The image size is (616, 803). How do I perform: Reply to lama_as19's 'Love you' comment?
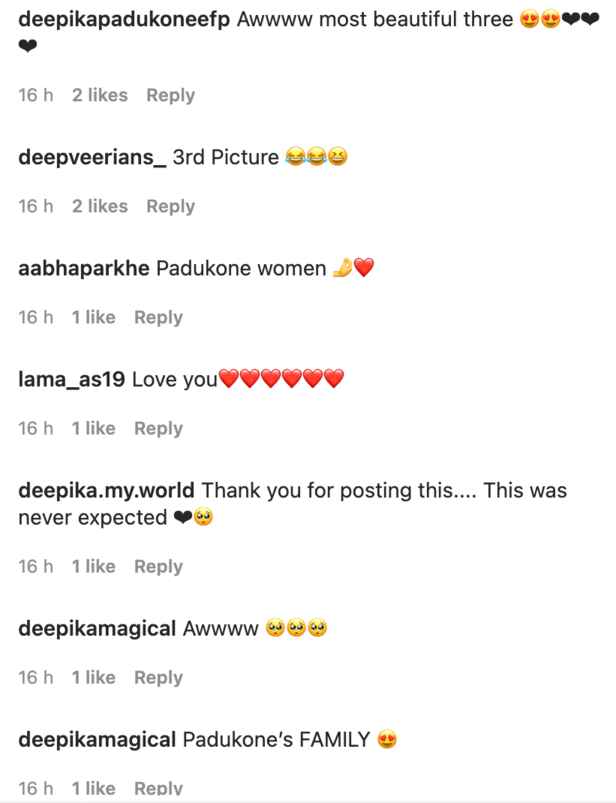click(158, 428)
